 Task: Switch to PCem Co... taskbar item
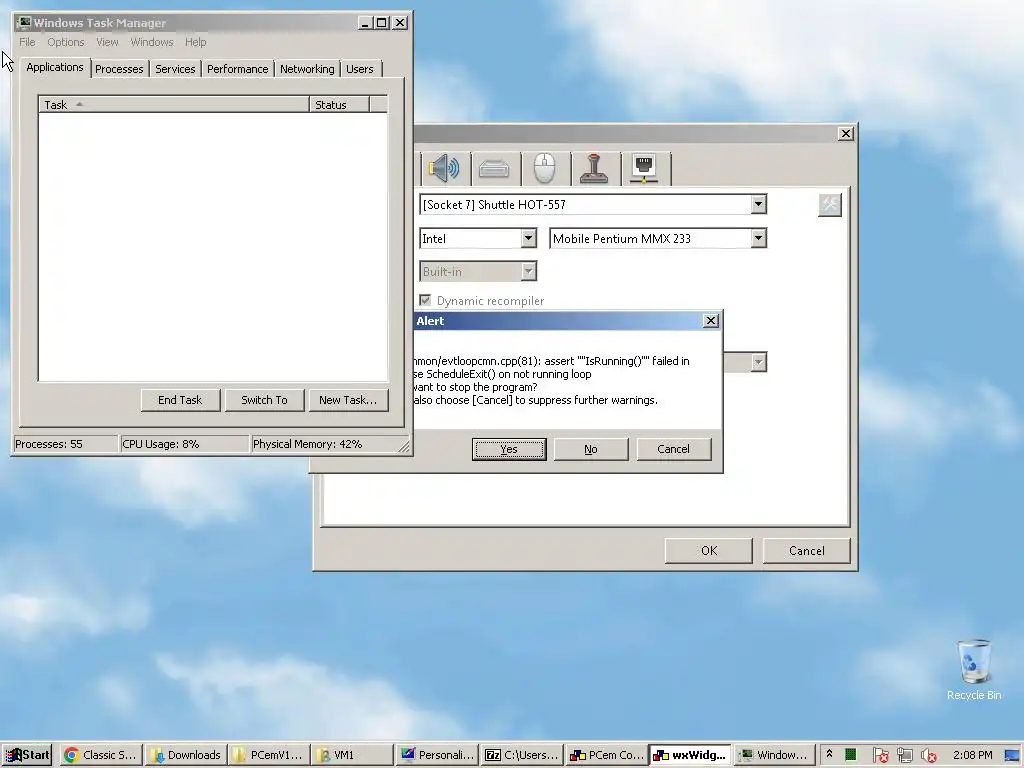pyautogui.click(x=606, y=755)
